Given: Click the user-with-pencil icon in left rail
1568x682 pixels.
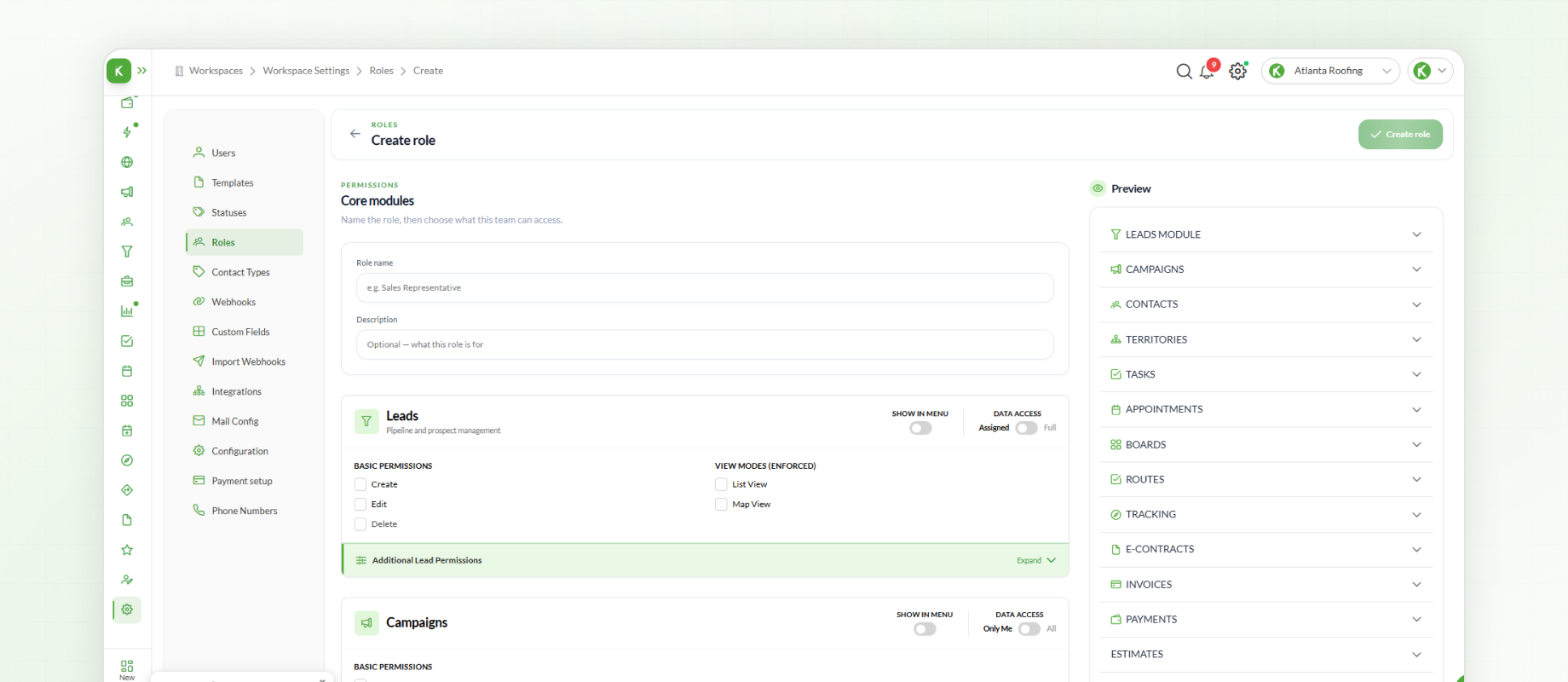Looking at the screenshot, I should click(127, 580).
